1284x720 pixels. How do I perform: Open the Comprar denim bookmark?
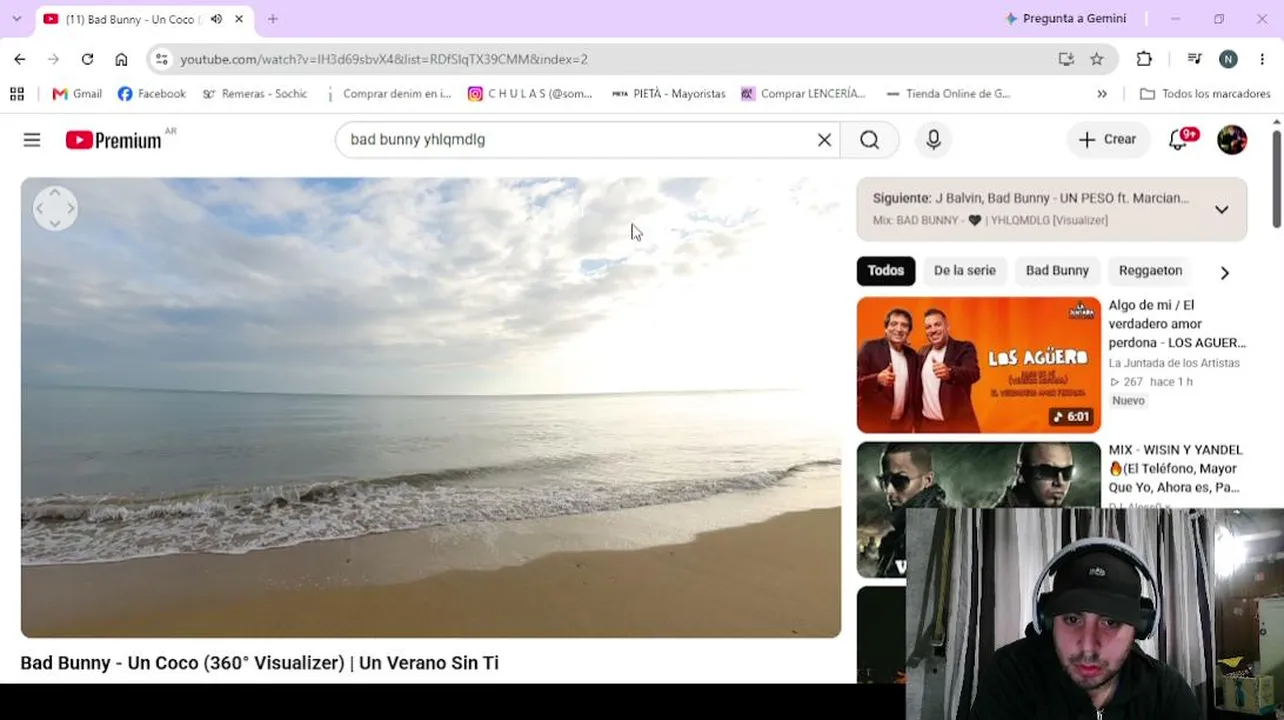tap(387, 94)
